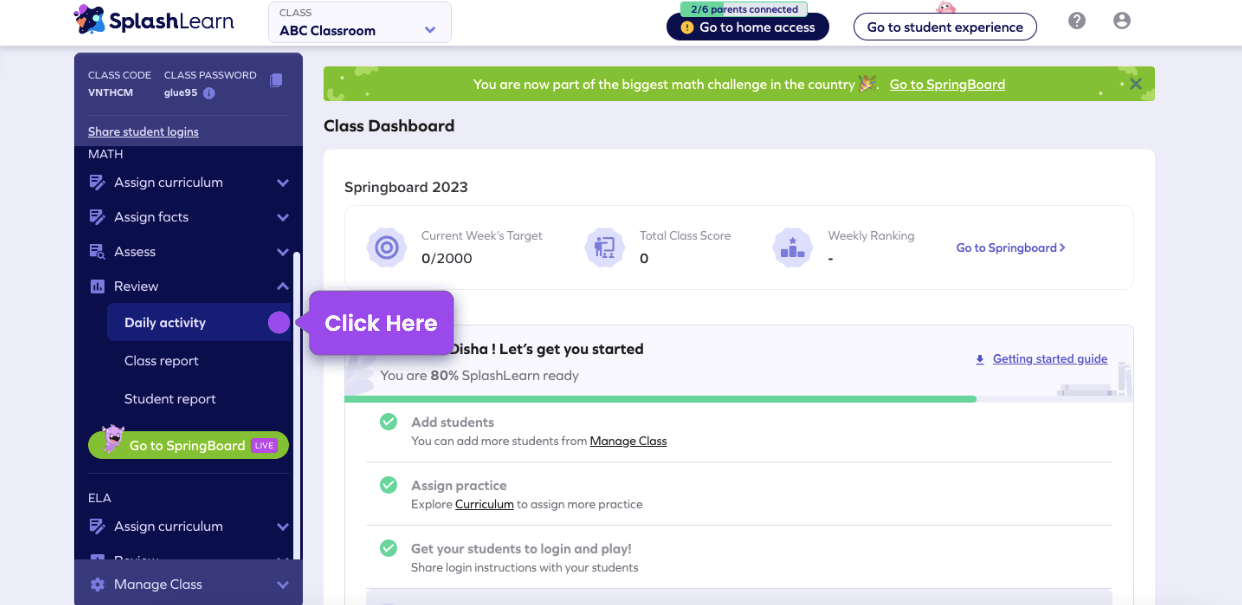Open the ABC Classroom class selector
Viewport: 1242px width, 605px height.
[x=359, y=21]
